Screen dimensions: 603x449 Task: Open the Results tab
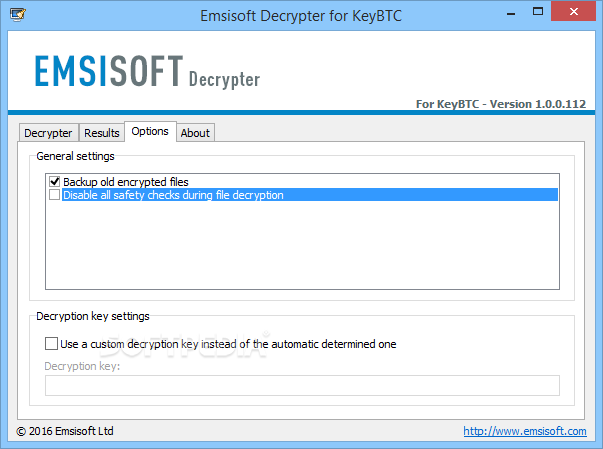pyautogui.click(x=102, y=133)
